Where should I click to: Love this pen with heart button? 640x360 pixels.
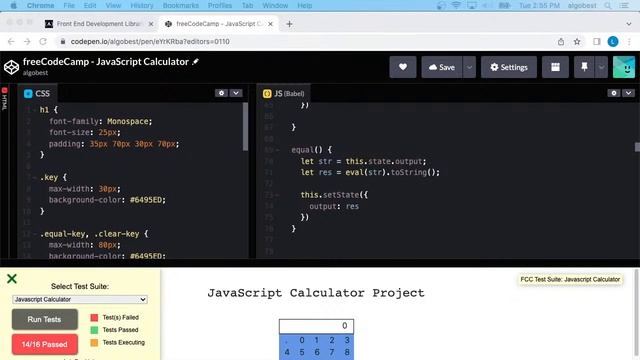click(403, 67)
